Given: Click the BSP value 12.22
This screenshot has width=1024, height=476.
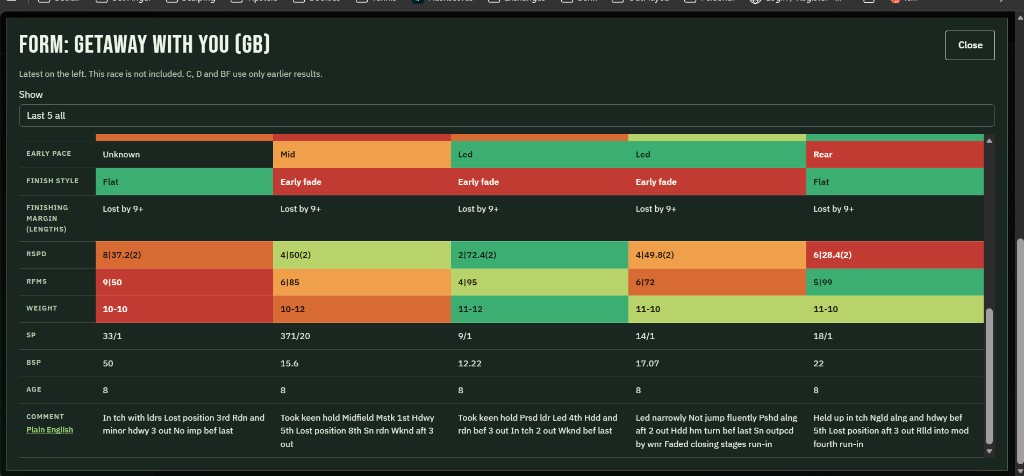Looking at the screenshot, I should [469, 364].
